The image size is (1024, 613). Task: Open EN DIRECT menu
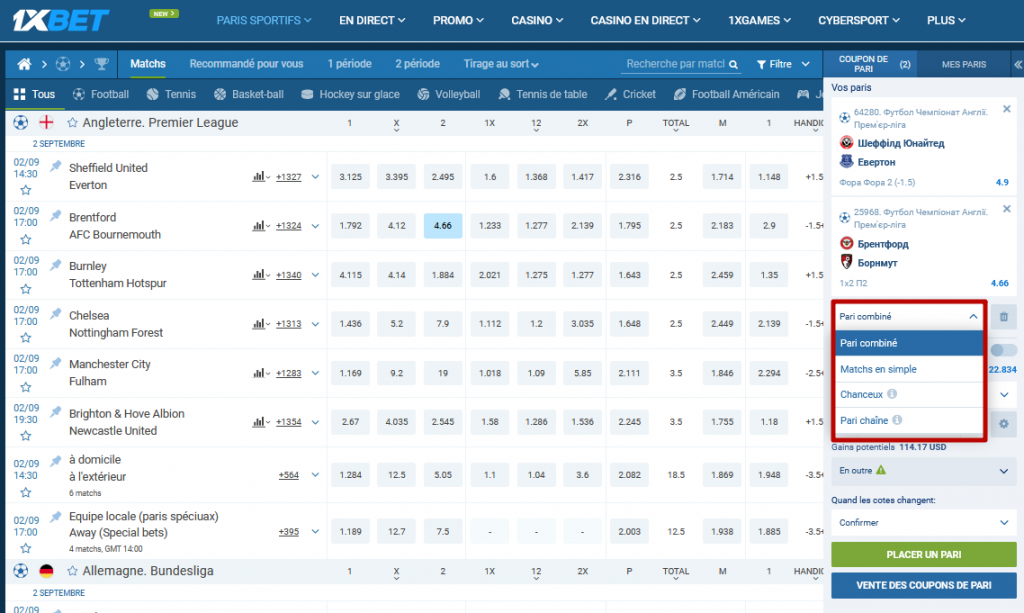pos(372,20)
